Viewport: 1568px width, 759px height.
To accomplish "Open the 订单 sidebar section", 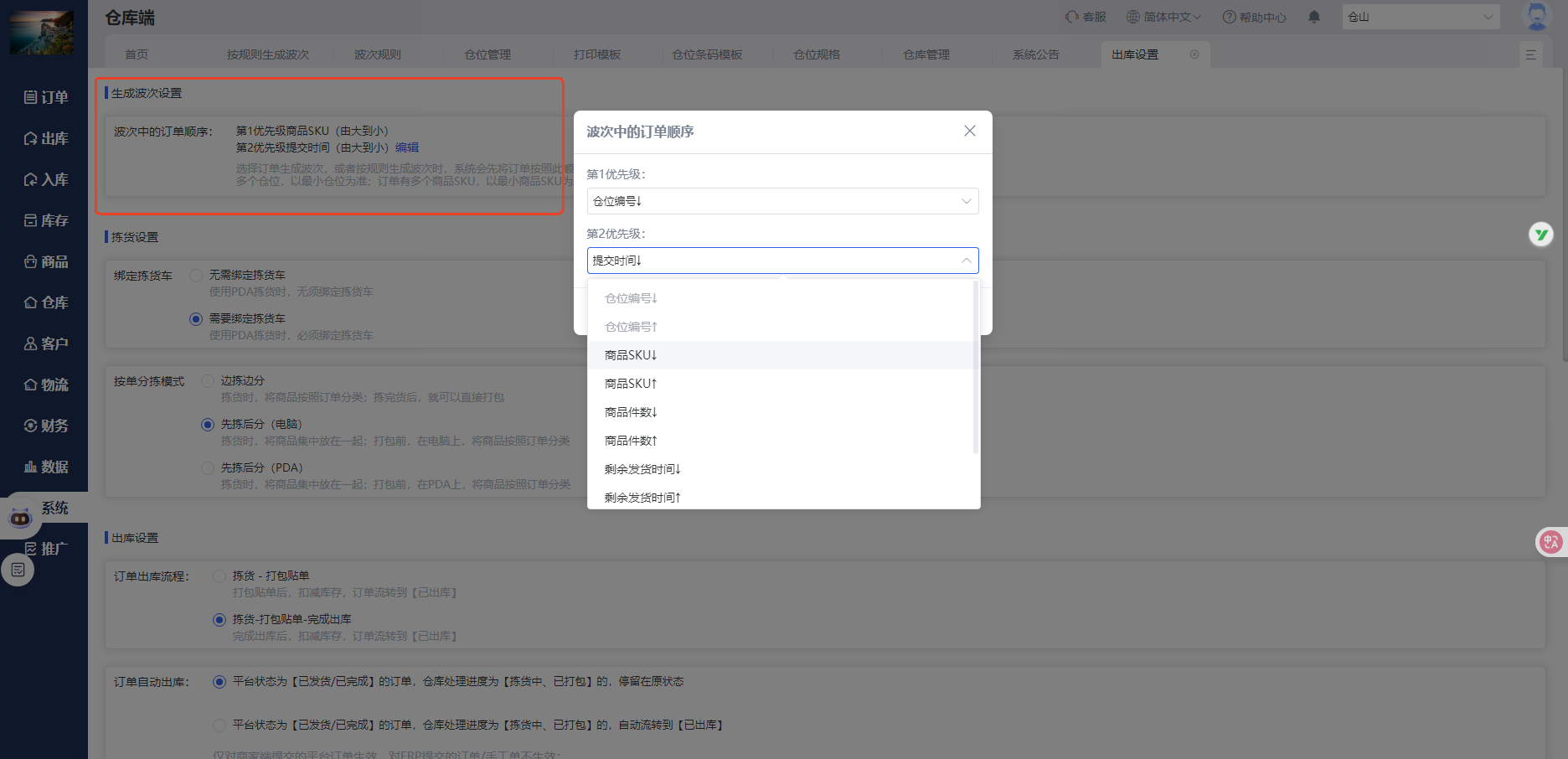I will pos(45,97).
